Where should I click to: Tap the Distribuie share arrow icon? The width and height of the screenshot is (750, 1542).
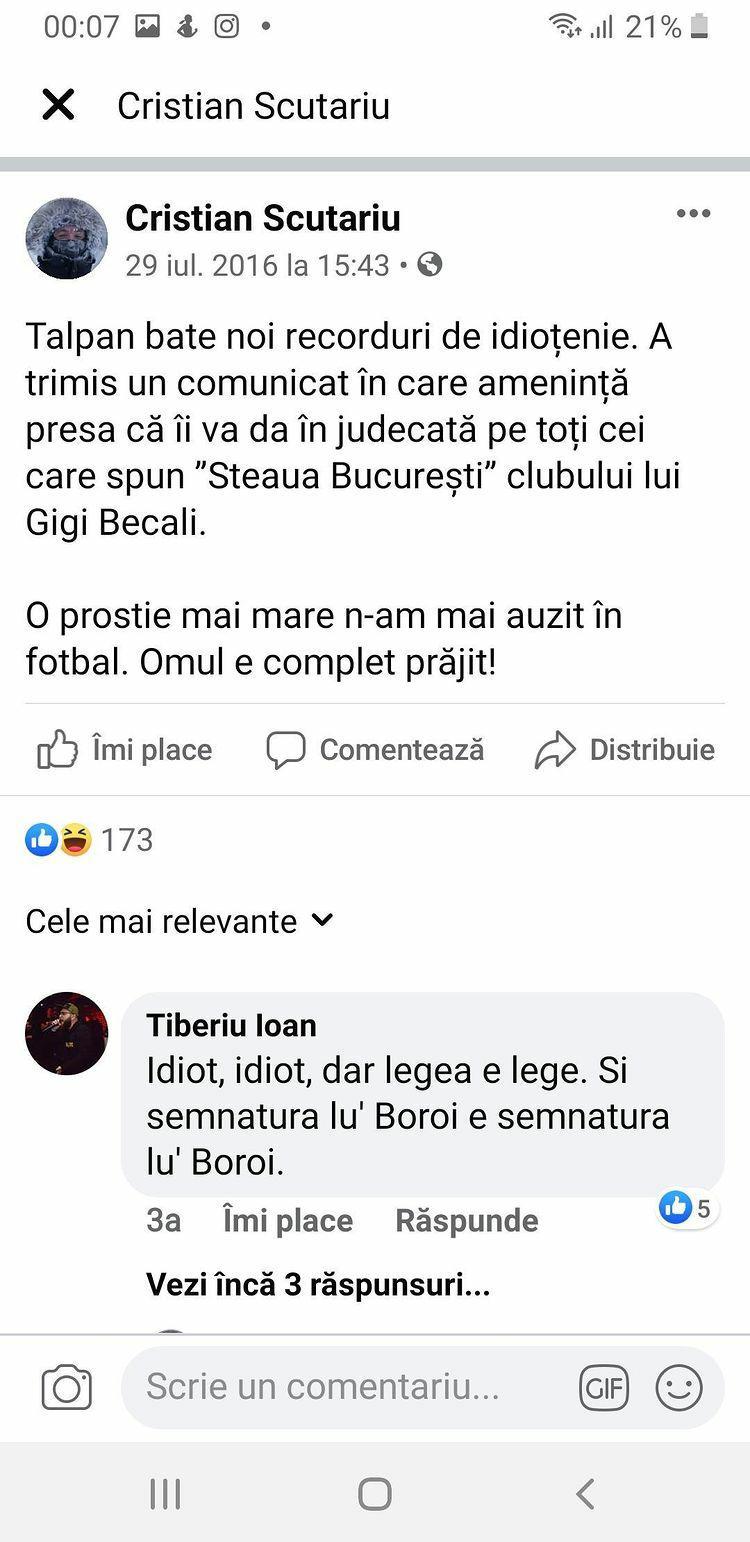(555, 750)
